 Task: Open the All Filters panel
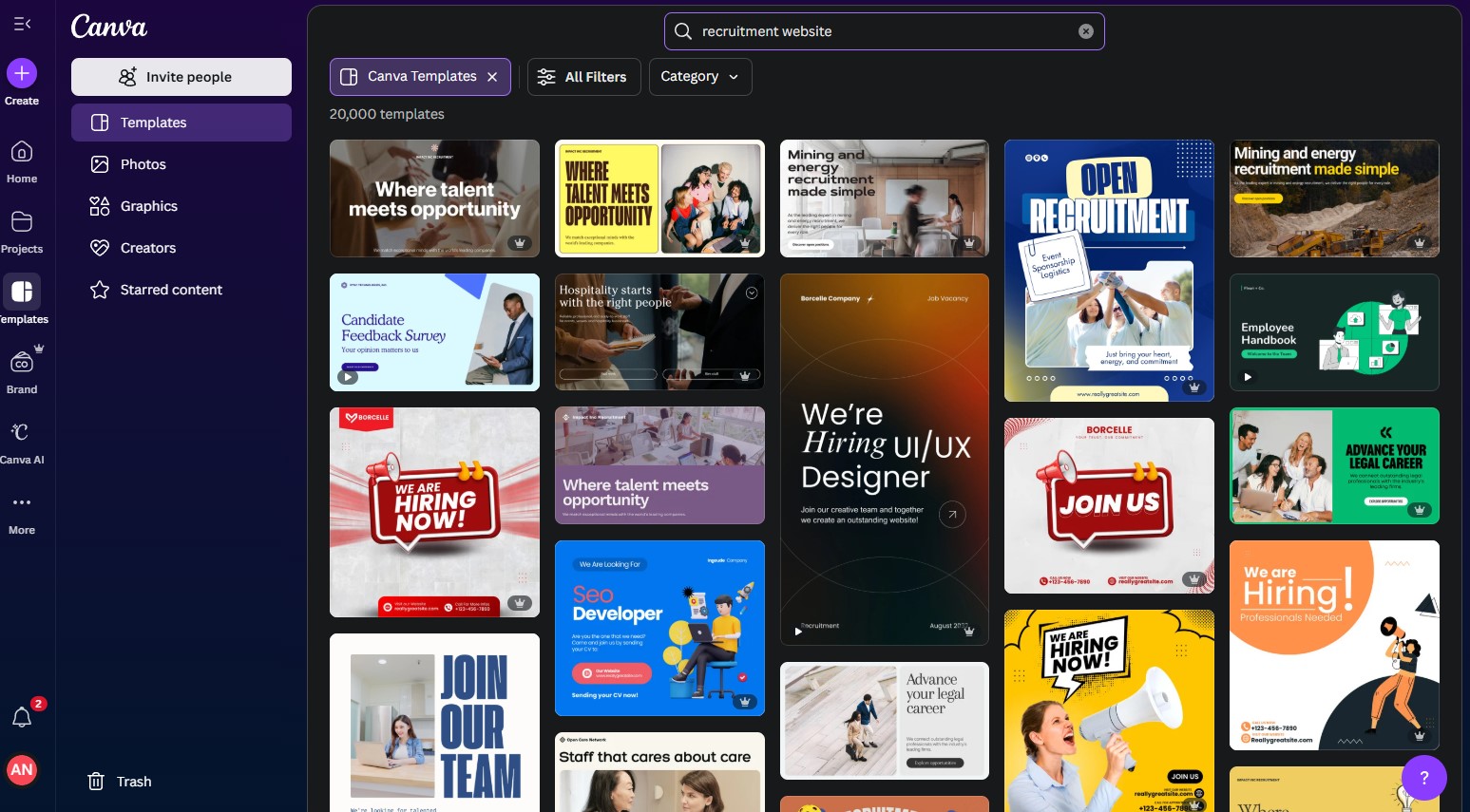click(583, 77)
